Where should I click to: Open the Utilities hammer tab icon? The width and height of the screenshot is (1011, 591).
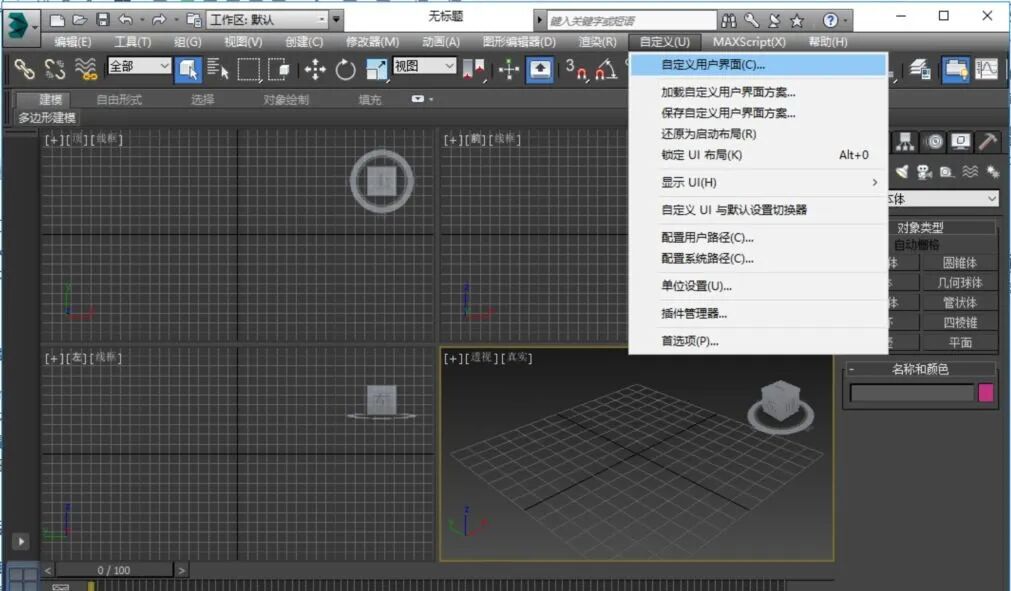[x=988, y=142]
